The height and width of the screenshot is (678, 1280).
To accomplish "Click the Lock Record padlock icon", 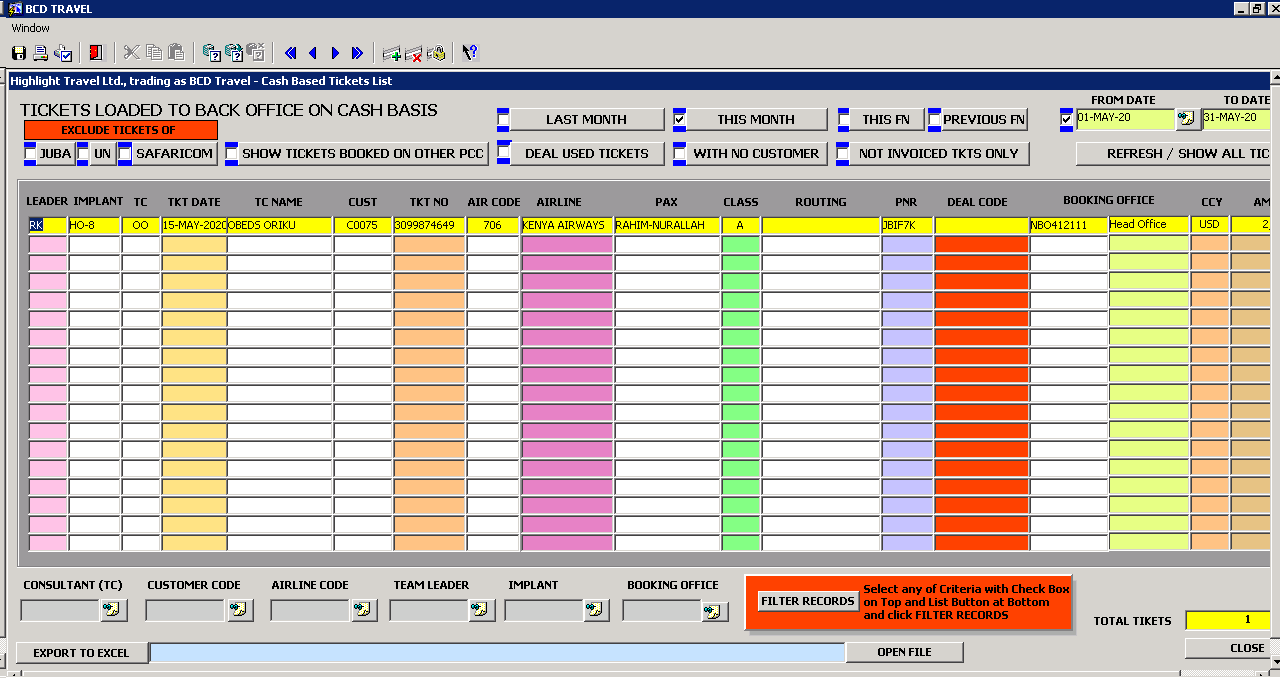I will pos(436,53).
